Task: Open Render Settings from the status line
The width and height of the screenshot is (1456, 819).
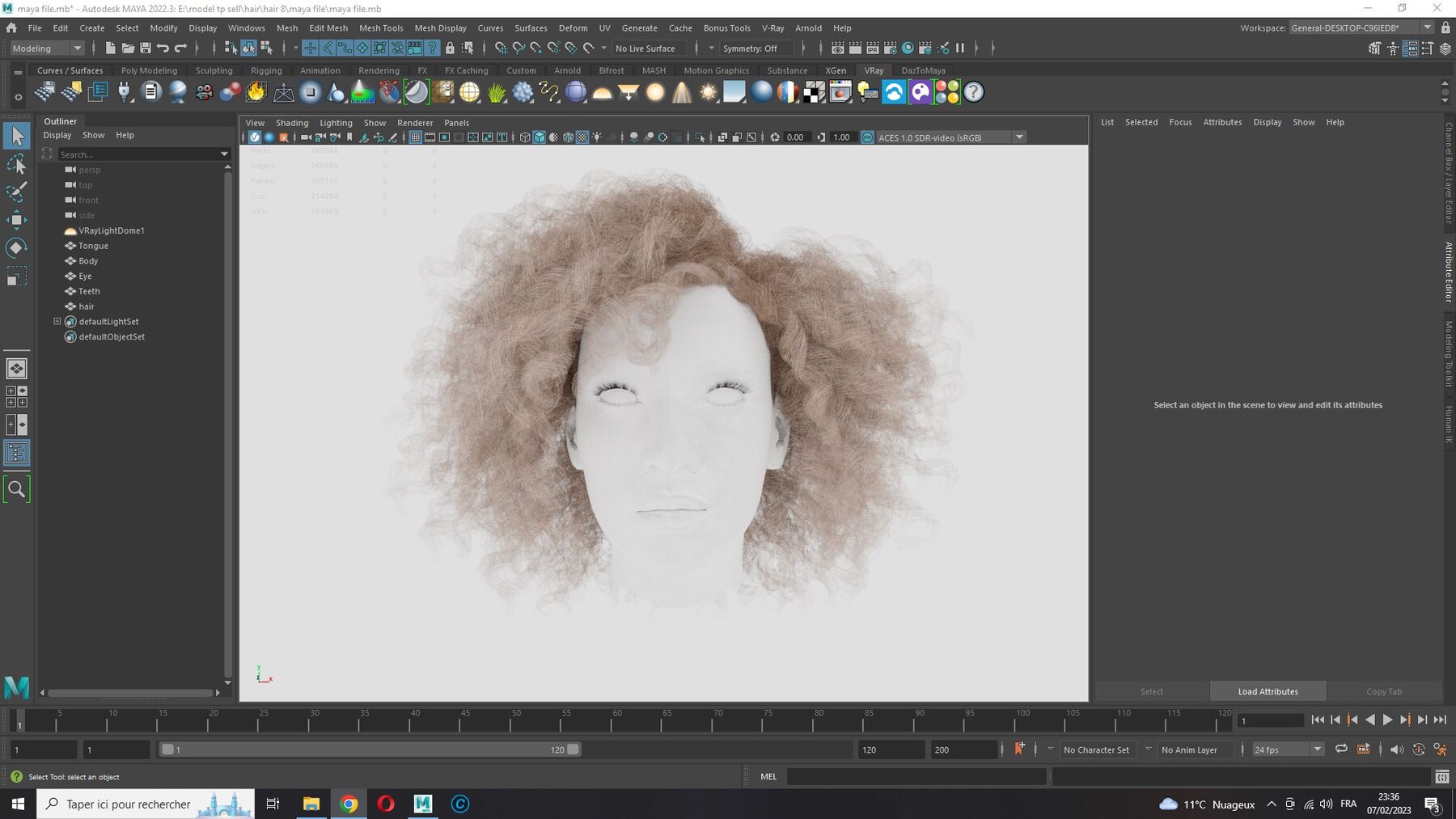Action: [891, 48]
